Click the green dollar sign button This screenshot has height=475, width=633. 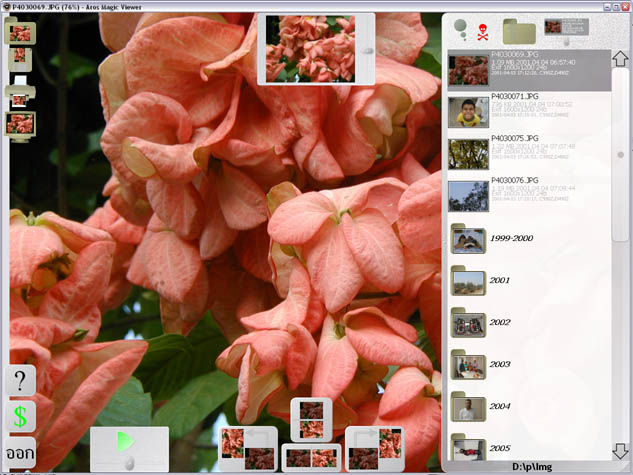tap(20, 416)
